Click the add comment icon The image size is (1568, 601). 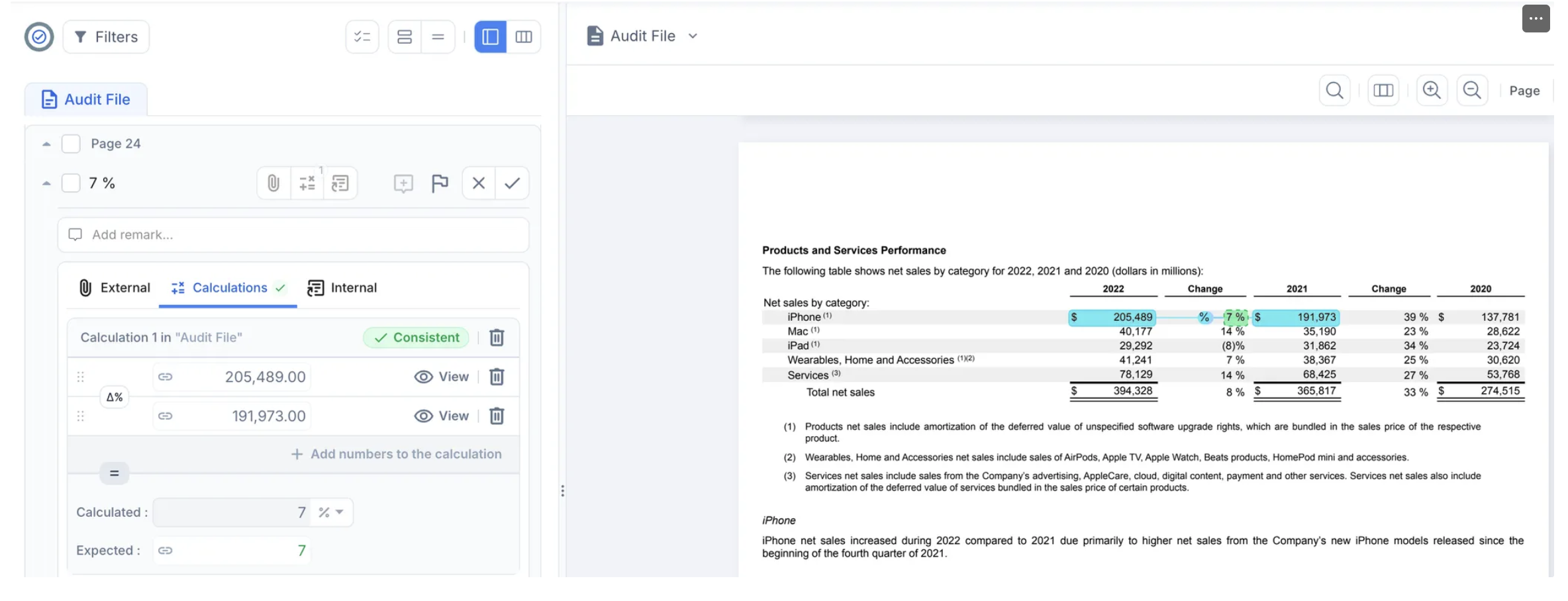coord(403,183)
